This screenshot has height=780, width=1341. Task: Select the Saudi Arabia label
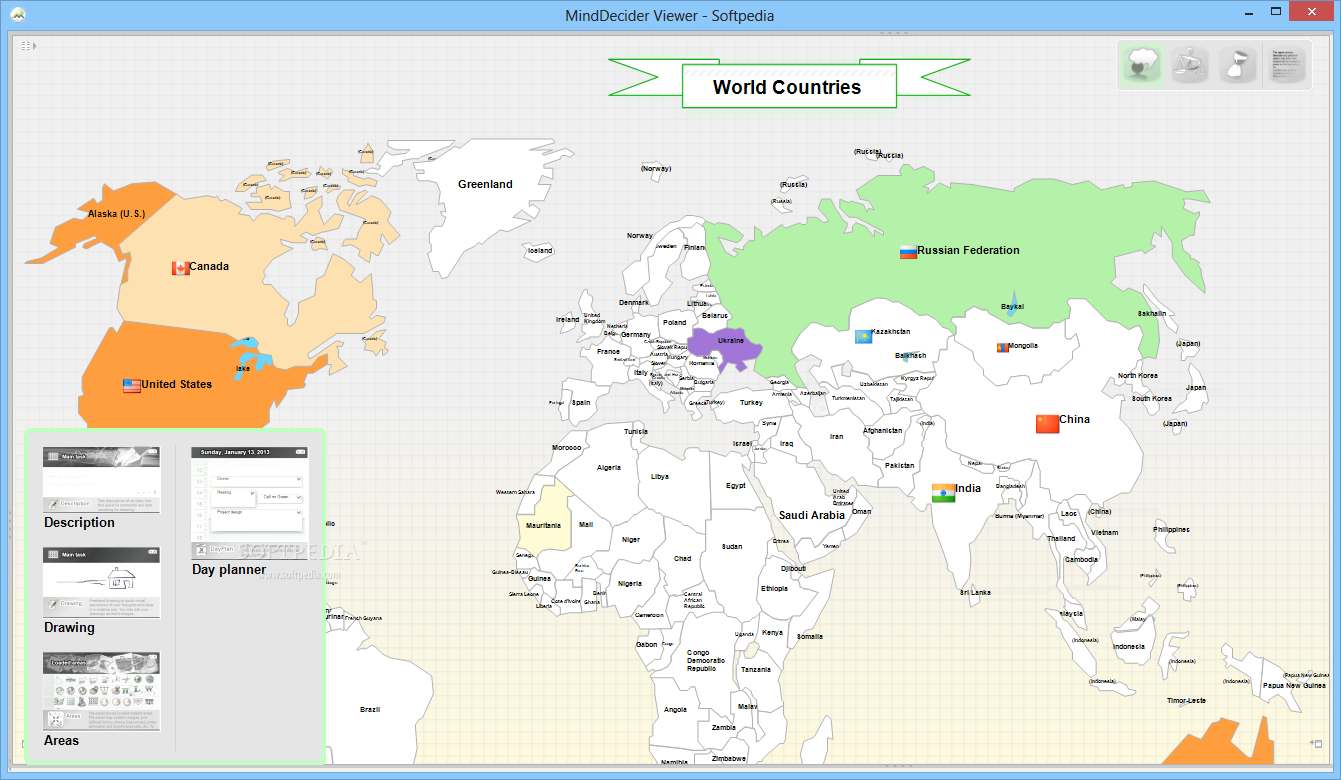point(812,515)
